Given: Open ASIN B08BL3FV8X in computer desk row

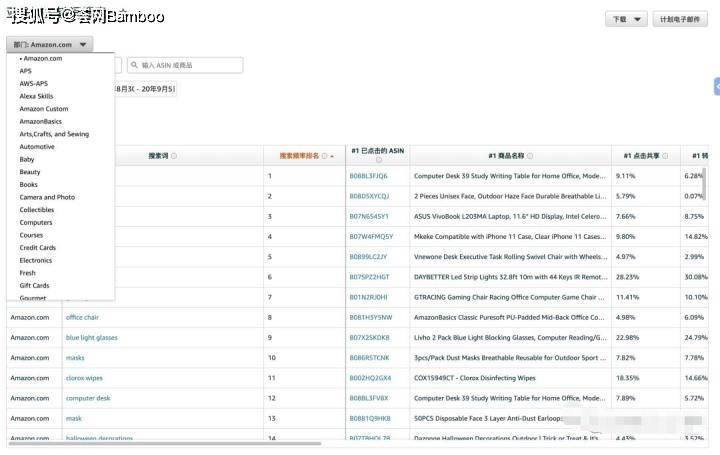Looking at the screenshot, I should (369, 398).
